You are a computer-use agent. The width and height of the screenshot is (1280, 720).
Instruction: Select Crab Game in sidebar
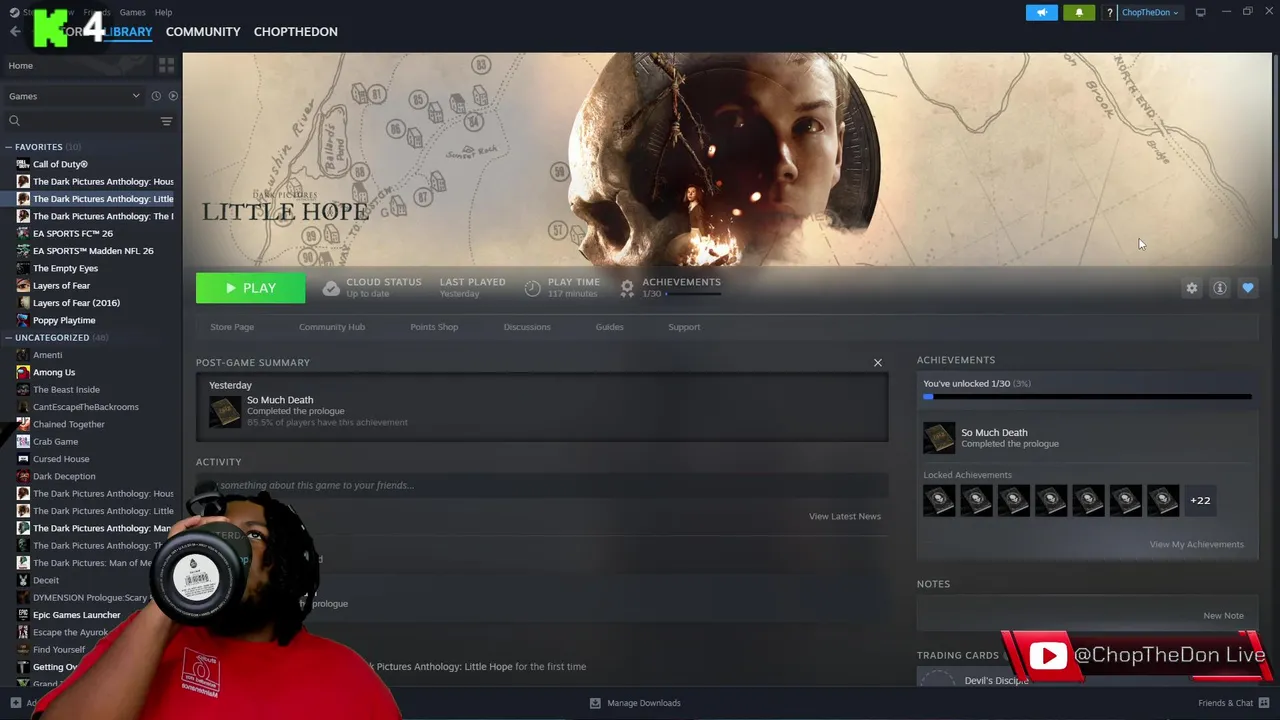tap(55, 442)
